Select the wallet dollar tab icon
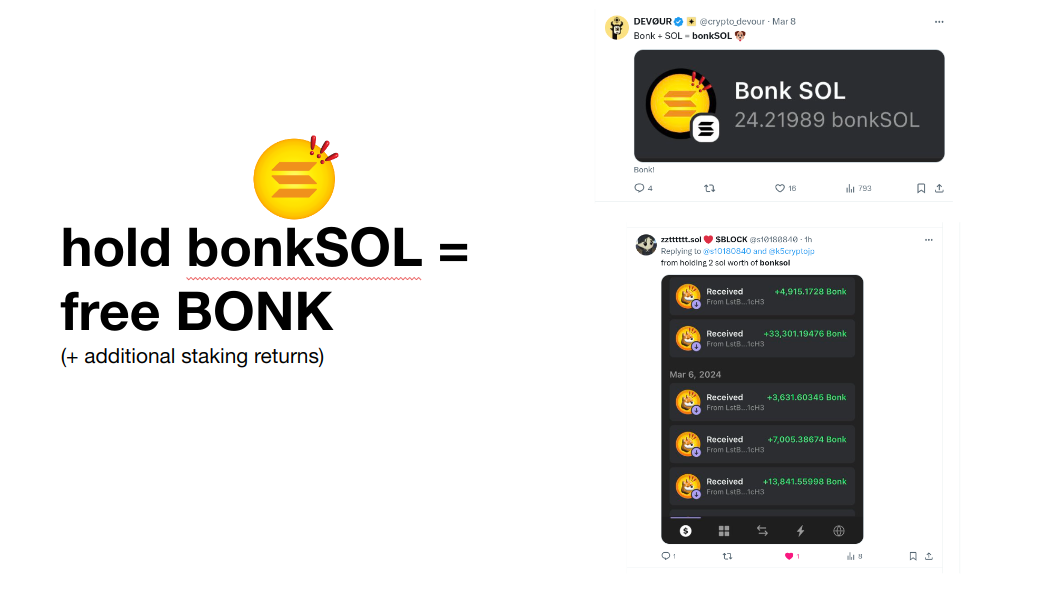Screen dimensions: 1055x599 [x=685, y=531]
